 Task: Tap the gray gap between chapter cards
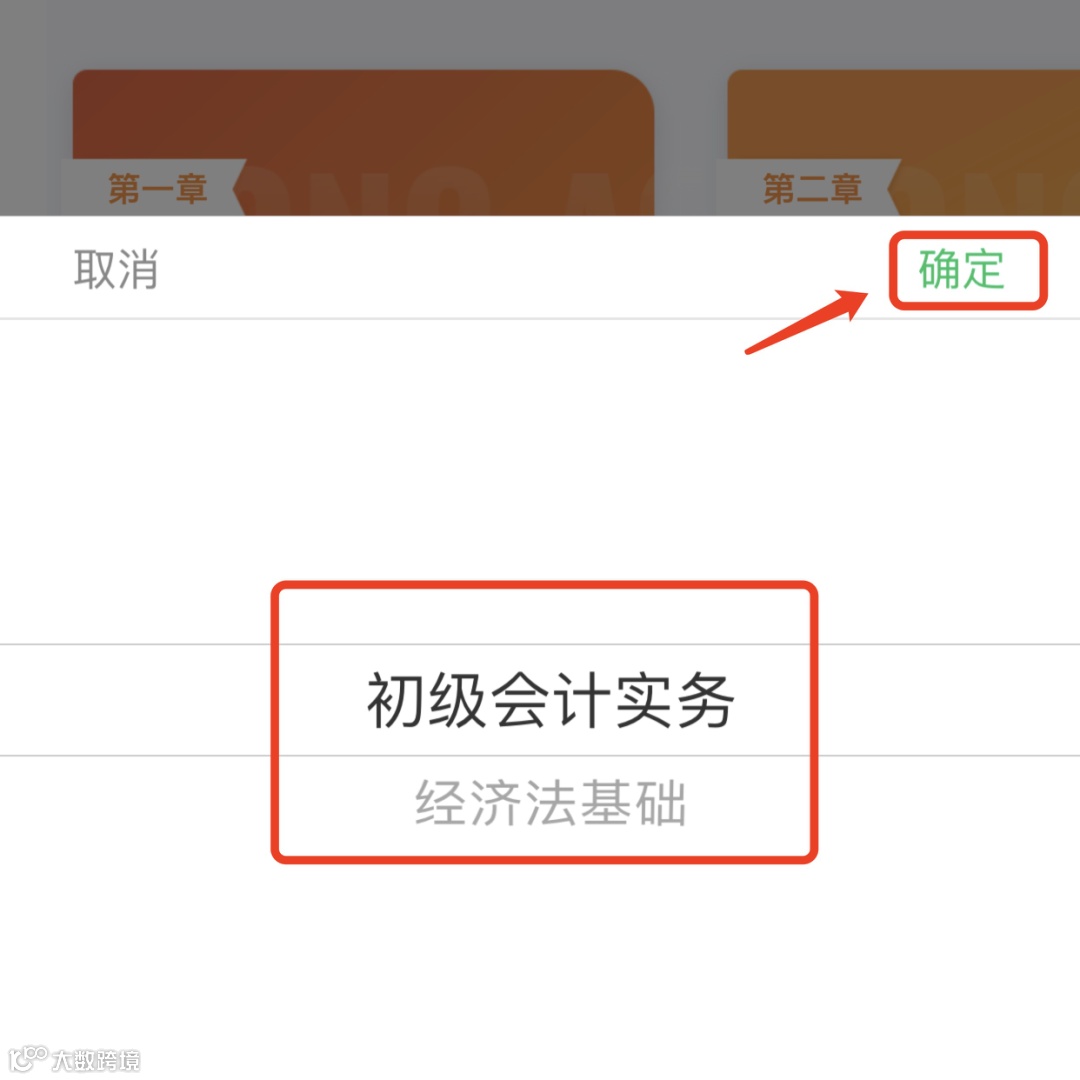click(x=691, y=142)
